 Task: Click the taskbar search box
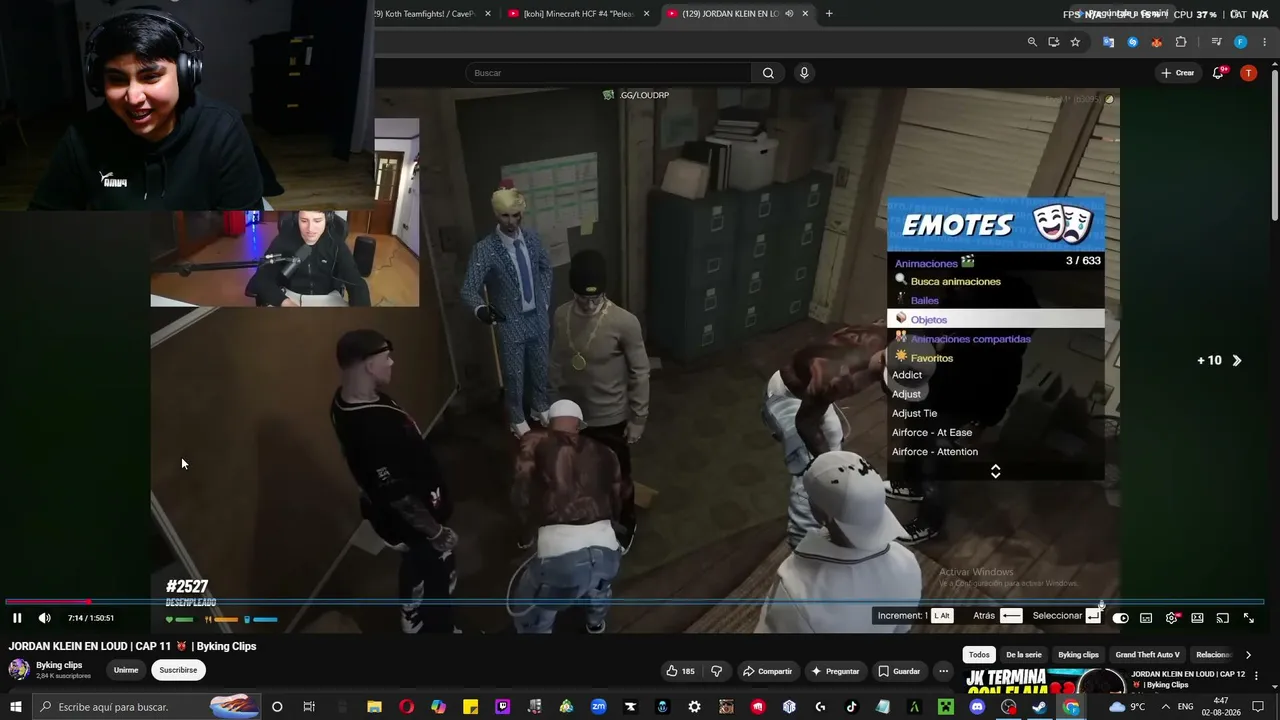[145, 707]
